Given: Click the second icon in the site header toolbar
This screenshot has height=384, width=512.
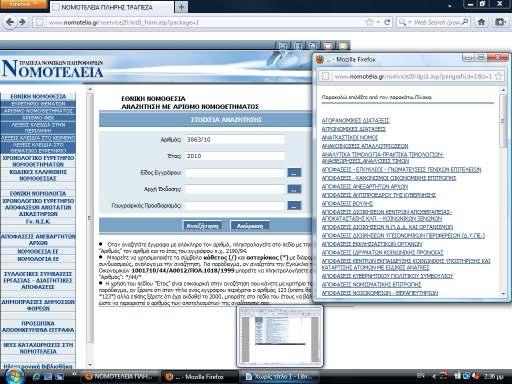Looking at the screenshot, I should click(298, 45).
